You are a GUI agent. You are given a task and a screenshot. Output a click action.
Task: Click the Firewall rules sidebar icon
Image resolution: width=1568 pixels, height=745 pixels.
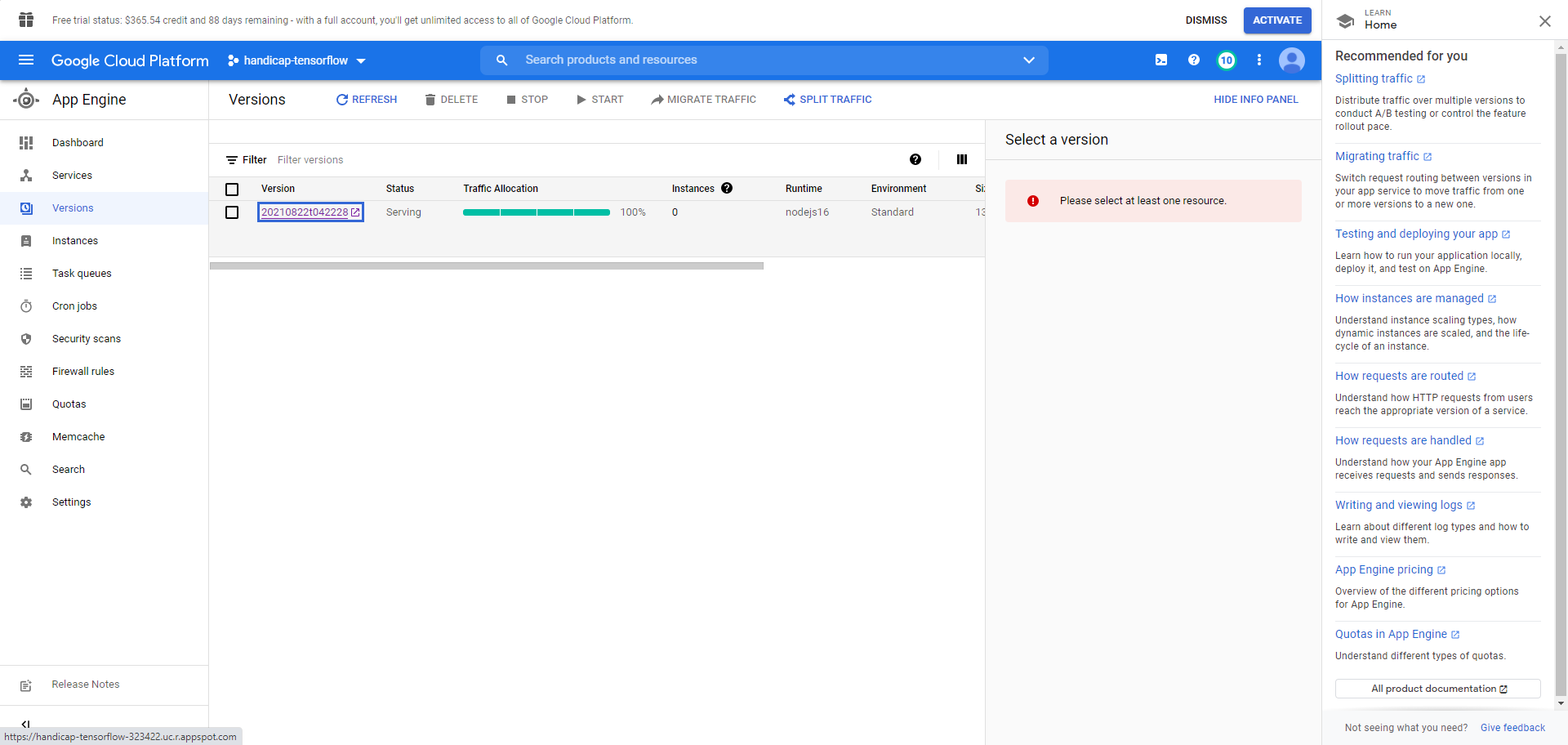(26, 372)
